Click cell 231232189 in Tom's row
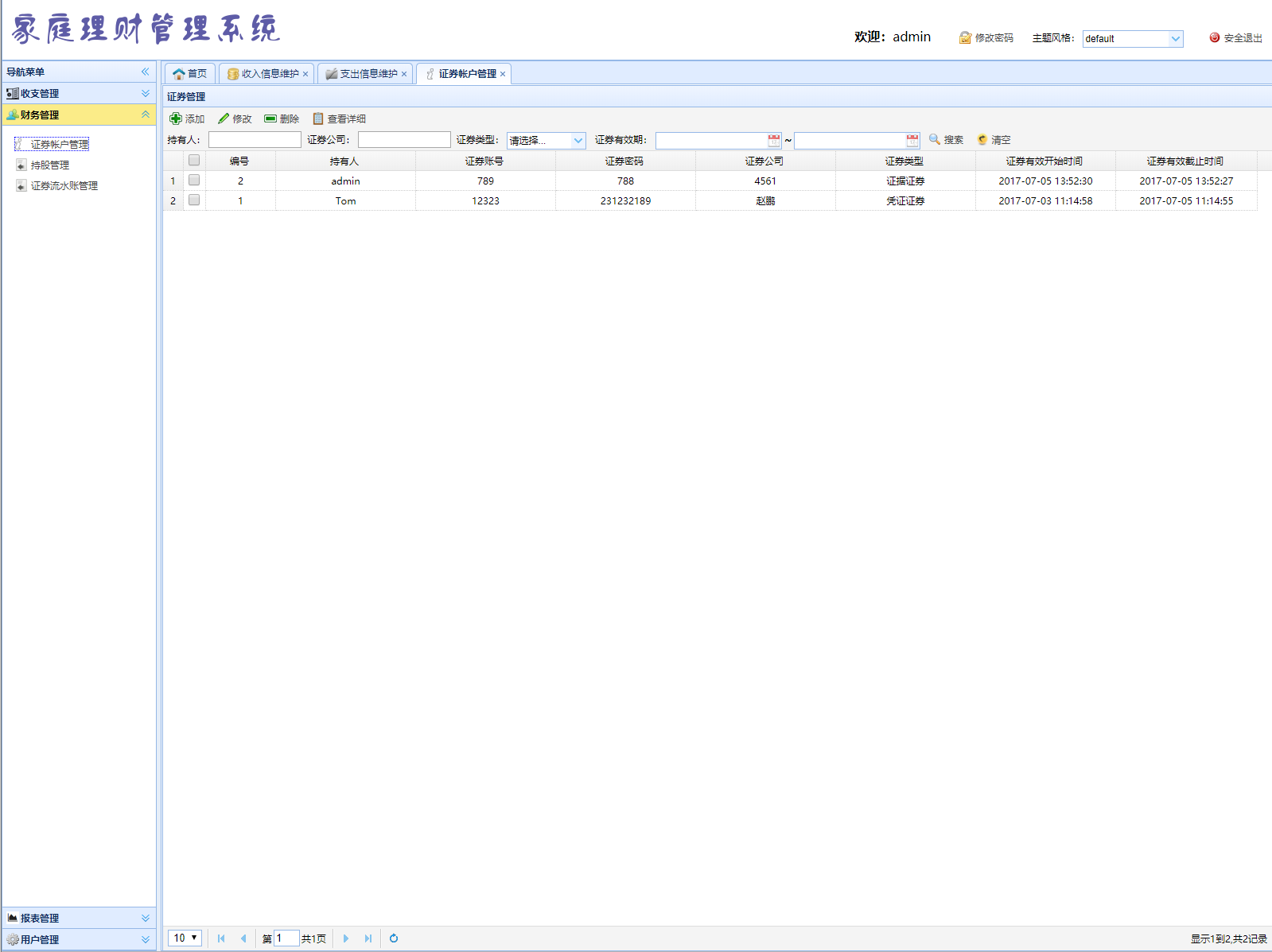Image resolution: width=1272 pixels, height=952 pixels. click(x=625, y=200)
